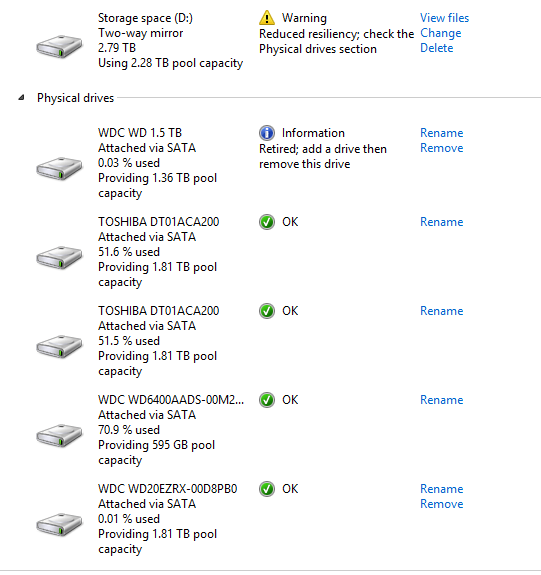Click the '0.01 % used' value
The width and height of the screenshot is (541, 575).
pyautogui.click(x=129, y=519)
